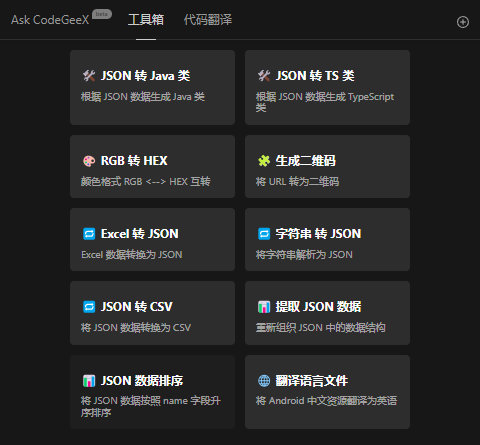Select the 根据 JSON 数据生成 TypeScript 类 description
The height and width of the screenshot is (445, 480).
325,102
